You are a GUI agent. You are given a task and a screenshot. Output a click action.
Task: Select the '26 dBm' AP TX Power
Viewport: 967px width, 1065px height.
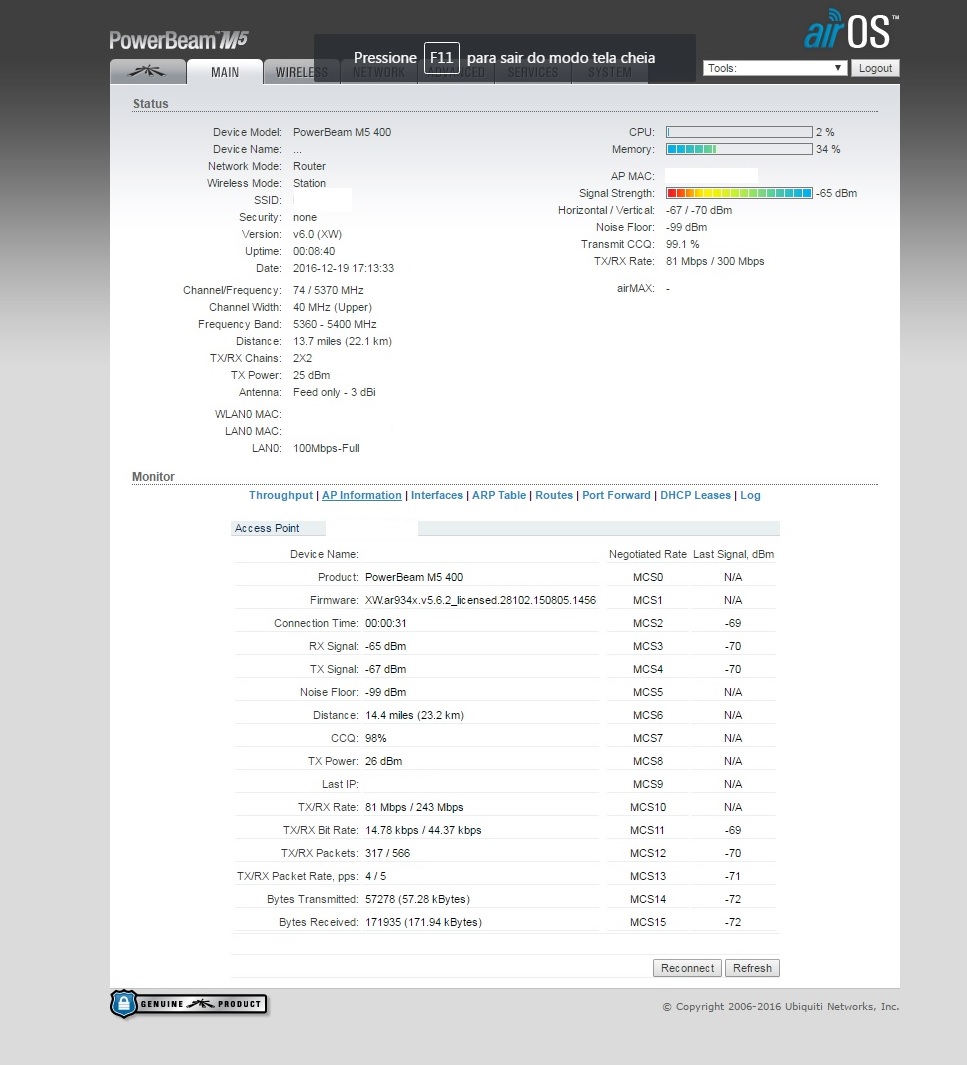pyautogui.click(x=383, y=761)
